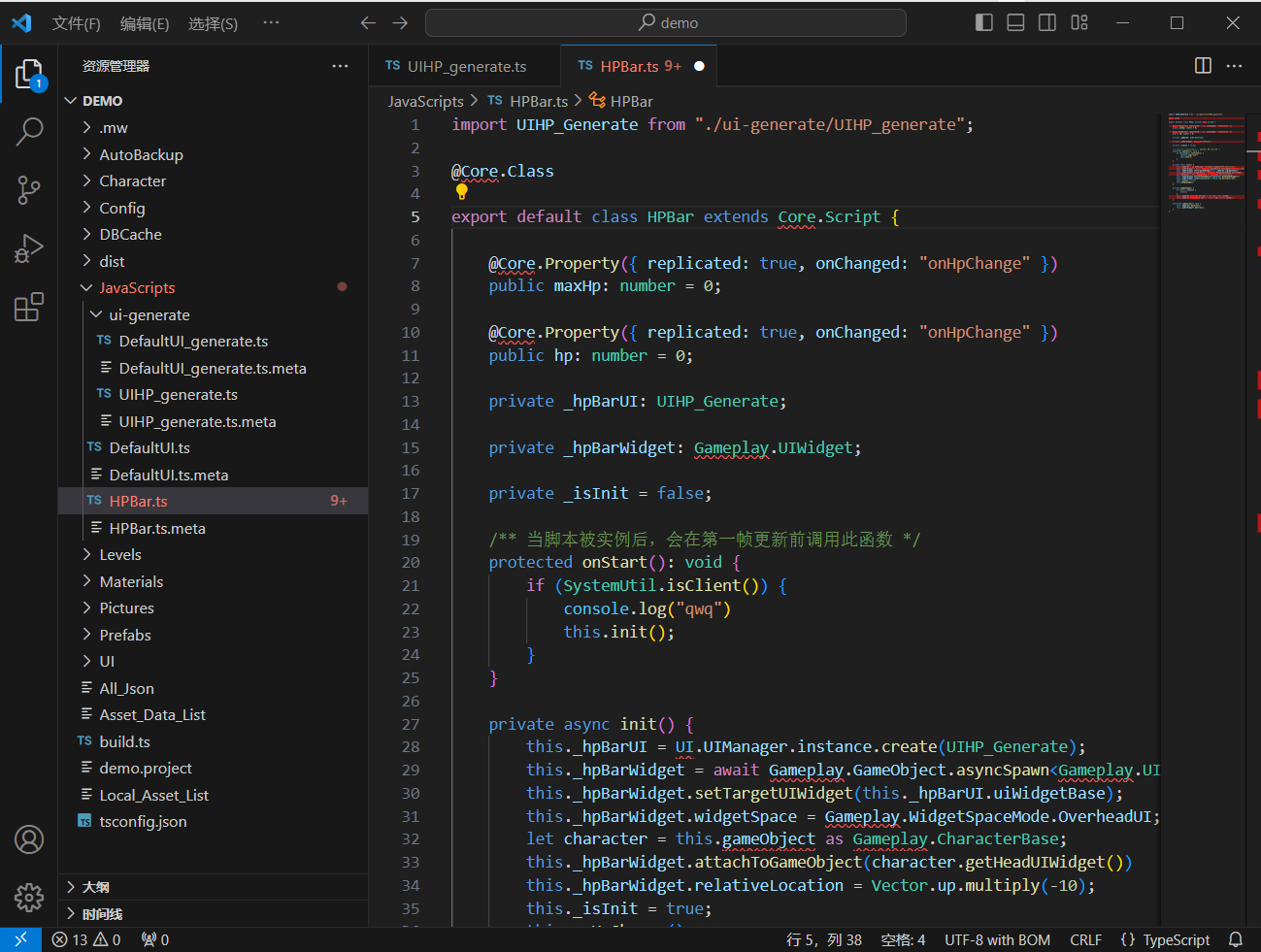
Task: Open HPBar.ts.meta file
Action: (214, 528)
